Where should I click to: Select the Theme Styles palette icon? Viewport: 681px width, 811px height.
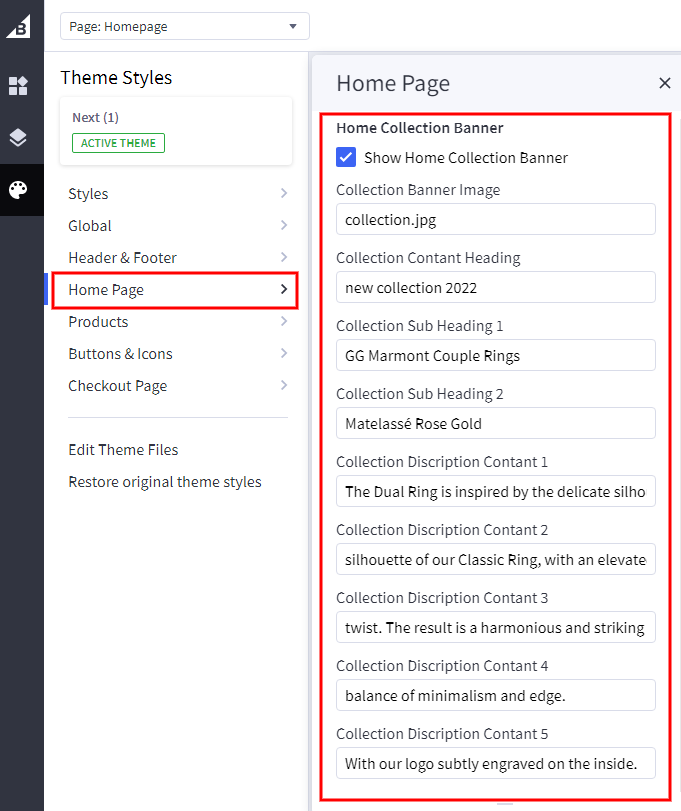pyautogui.click(x=19, y=190)
